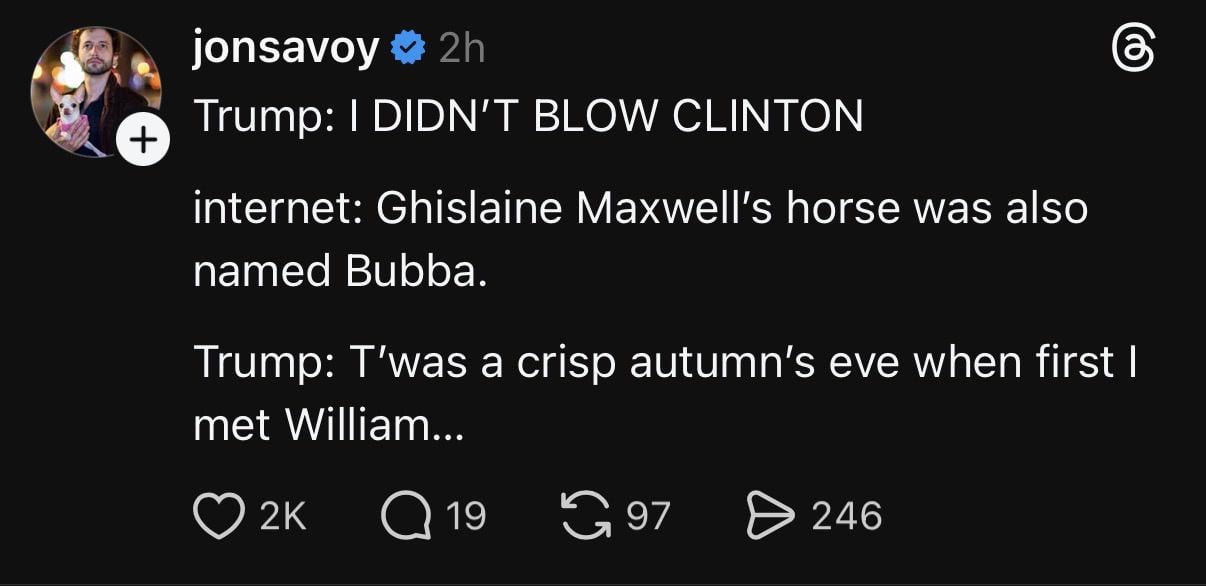Viewport: 1206px width, 586px height.
Task: View the 97 reposts count
Action: tap(648, 516)
